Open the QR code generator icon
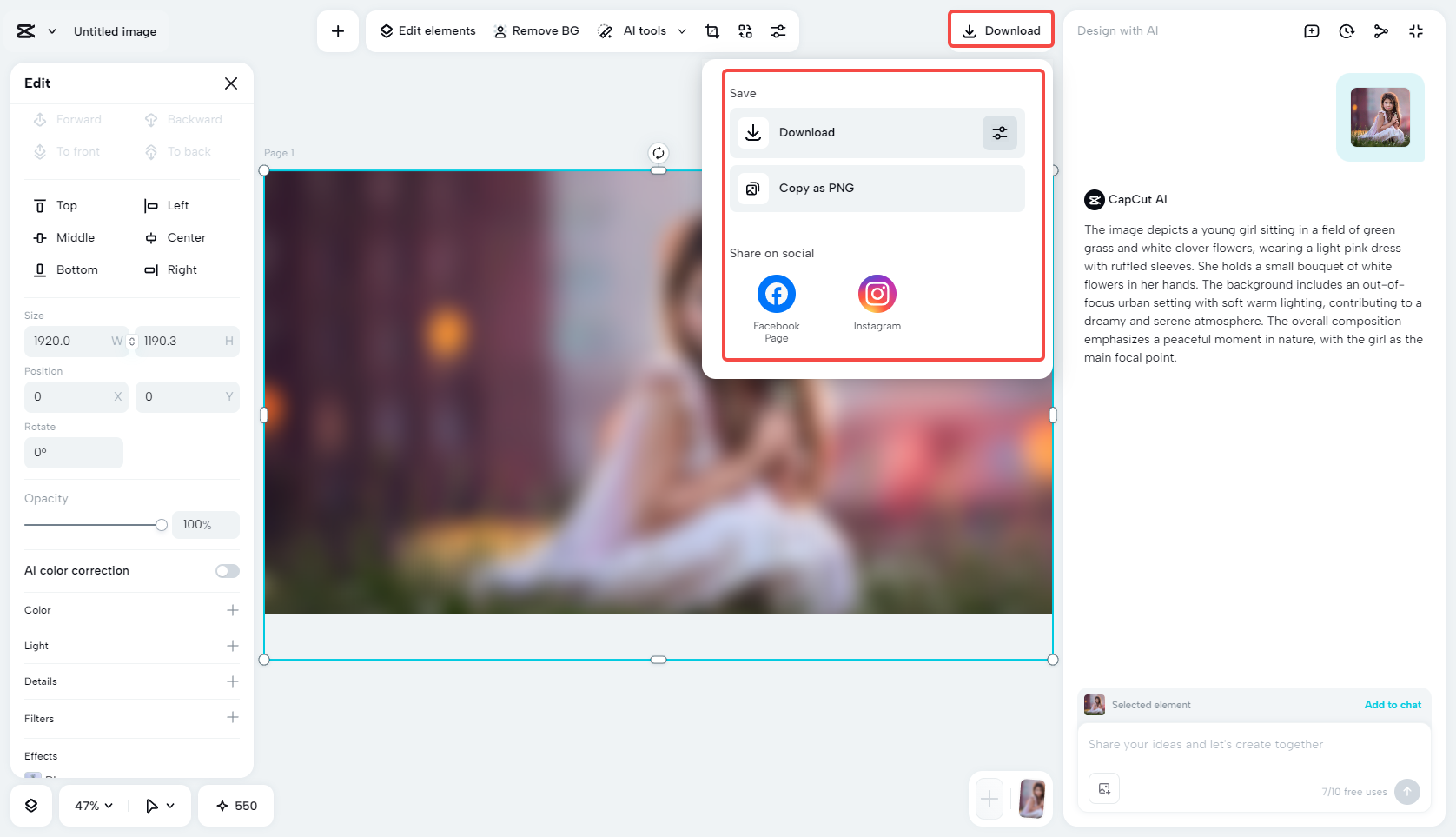 pos(745,30)
